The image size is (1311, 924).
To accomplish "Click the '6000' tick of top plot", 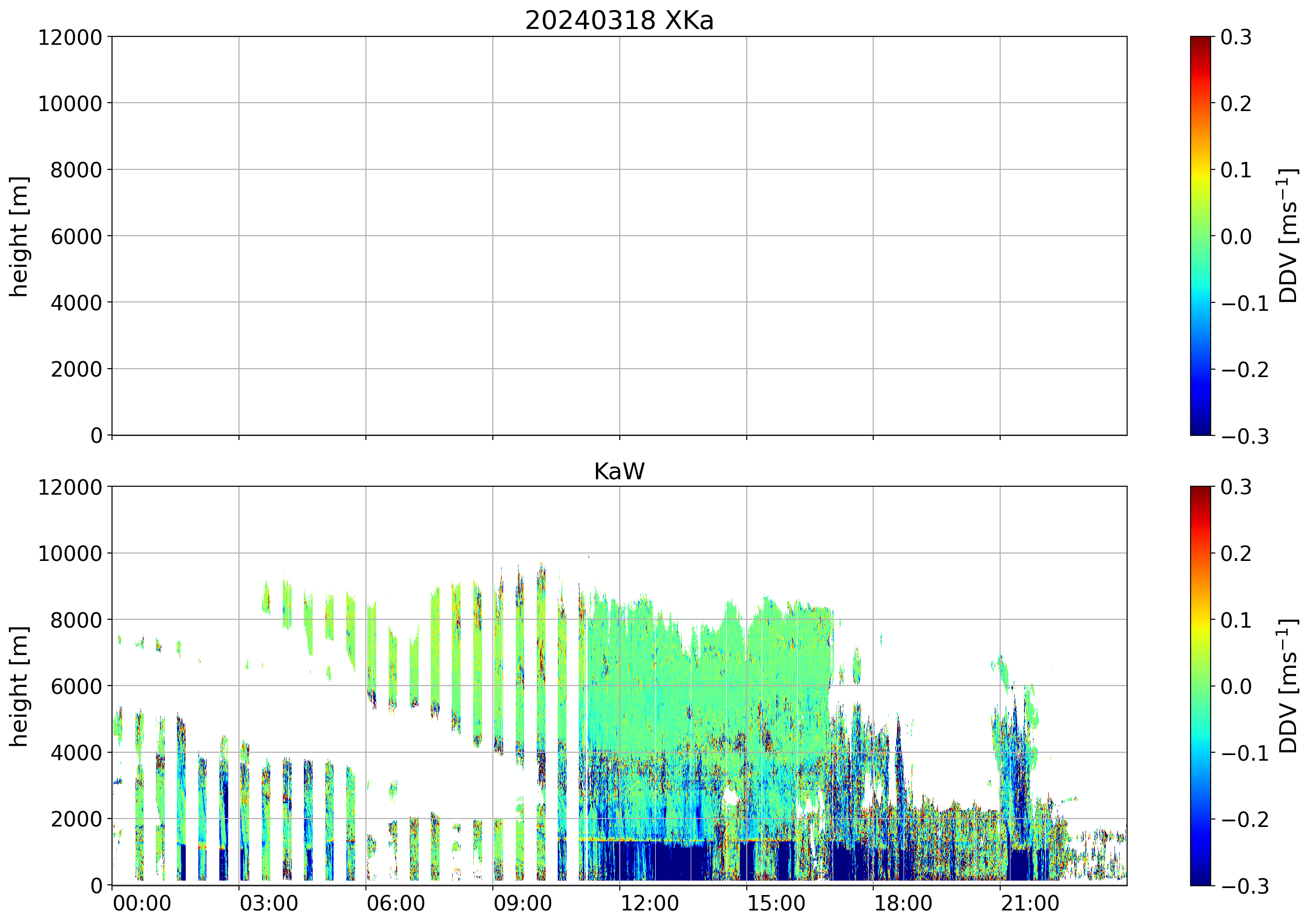I will pyautogui.click(x=76, y=237).
